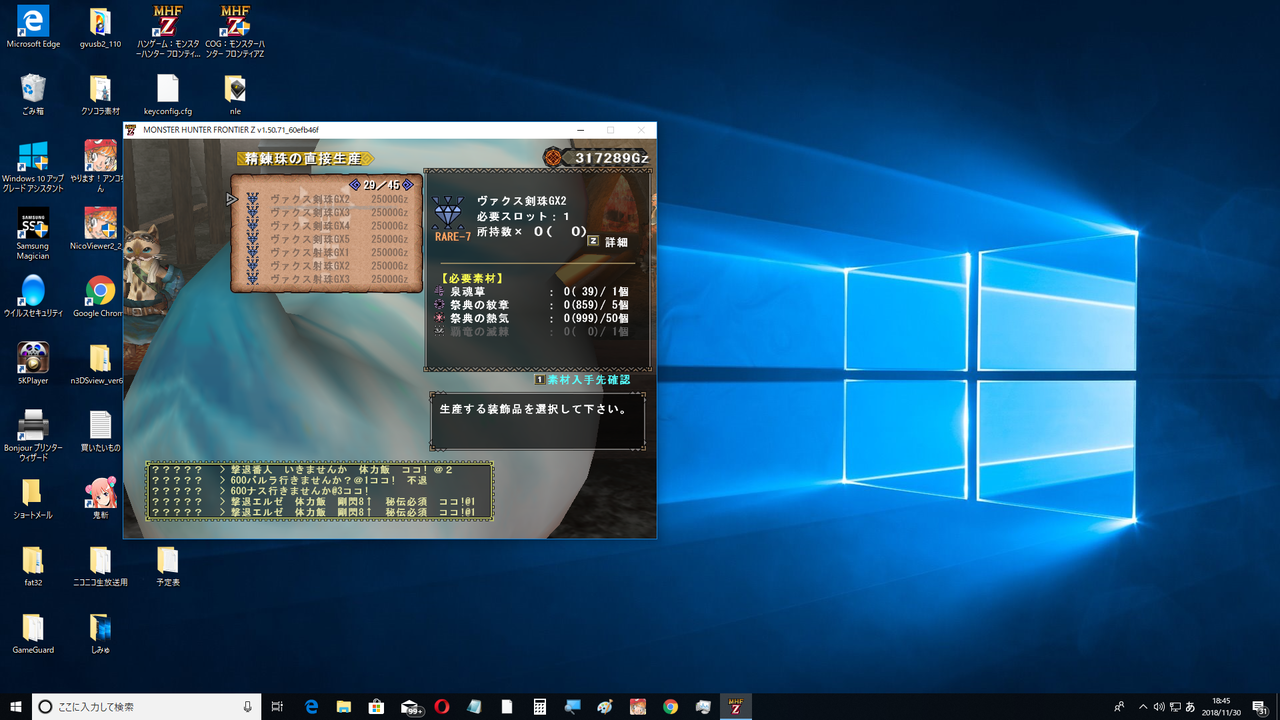
Task: Open Bonjour プリンターウィザード shortcut
Action: (33, 435)
